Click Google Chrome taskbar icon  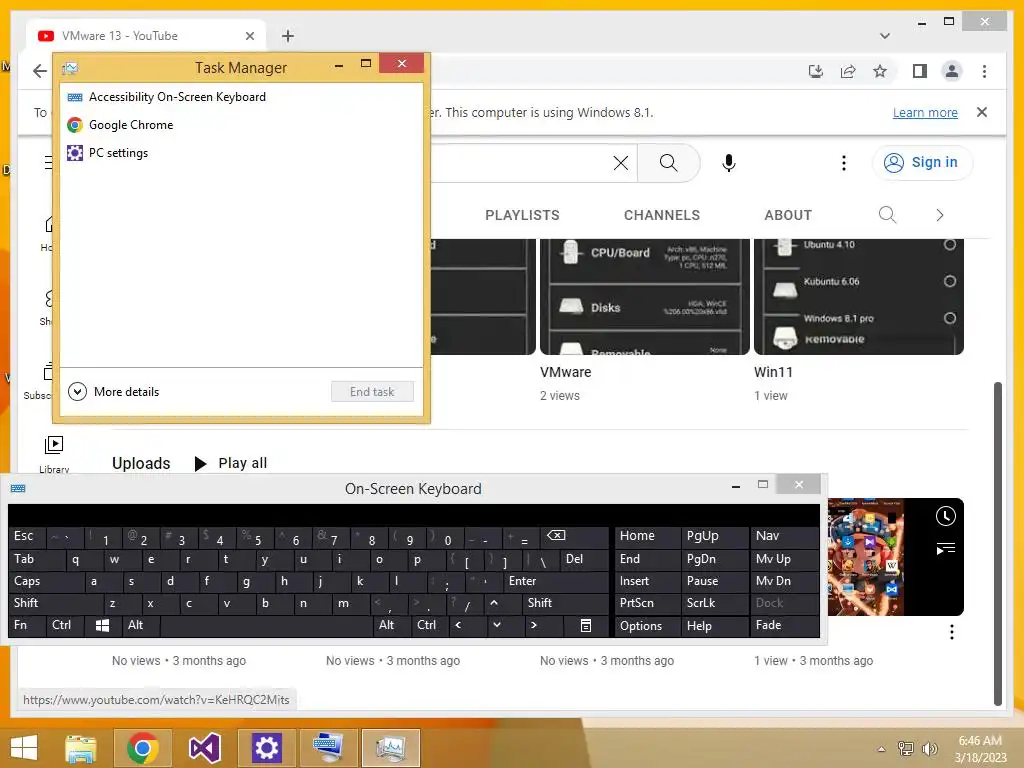pyautogui.click(x=142, y=748)
